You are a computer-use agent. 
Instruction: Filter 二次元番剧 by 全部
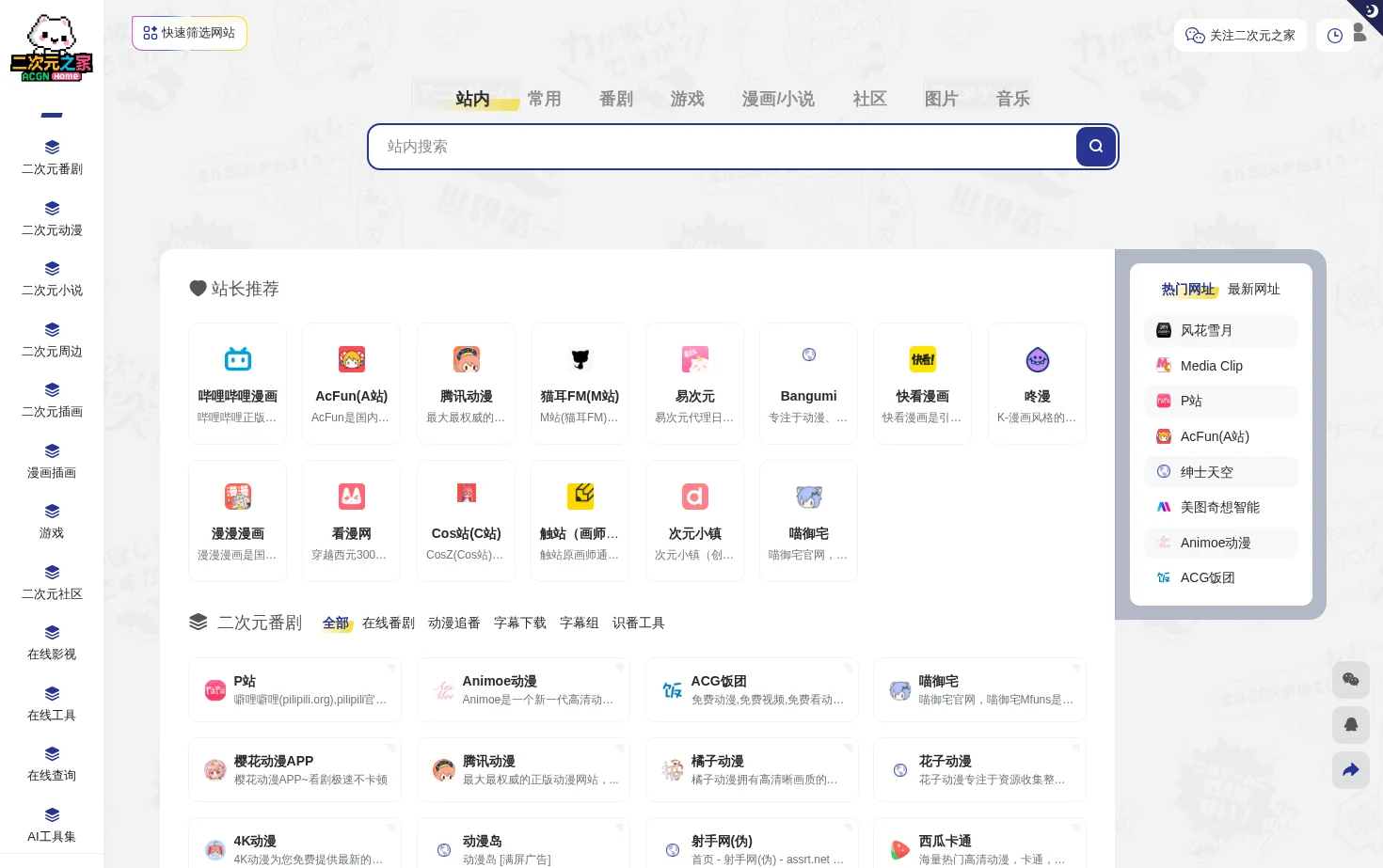click(335, 623)
